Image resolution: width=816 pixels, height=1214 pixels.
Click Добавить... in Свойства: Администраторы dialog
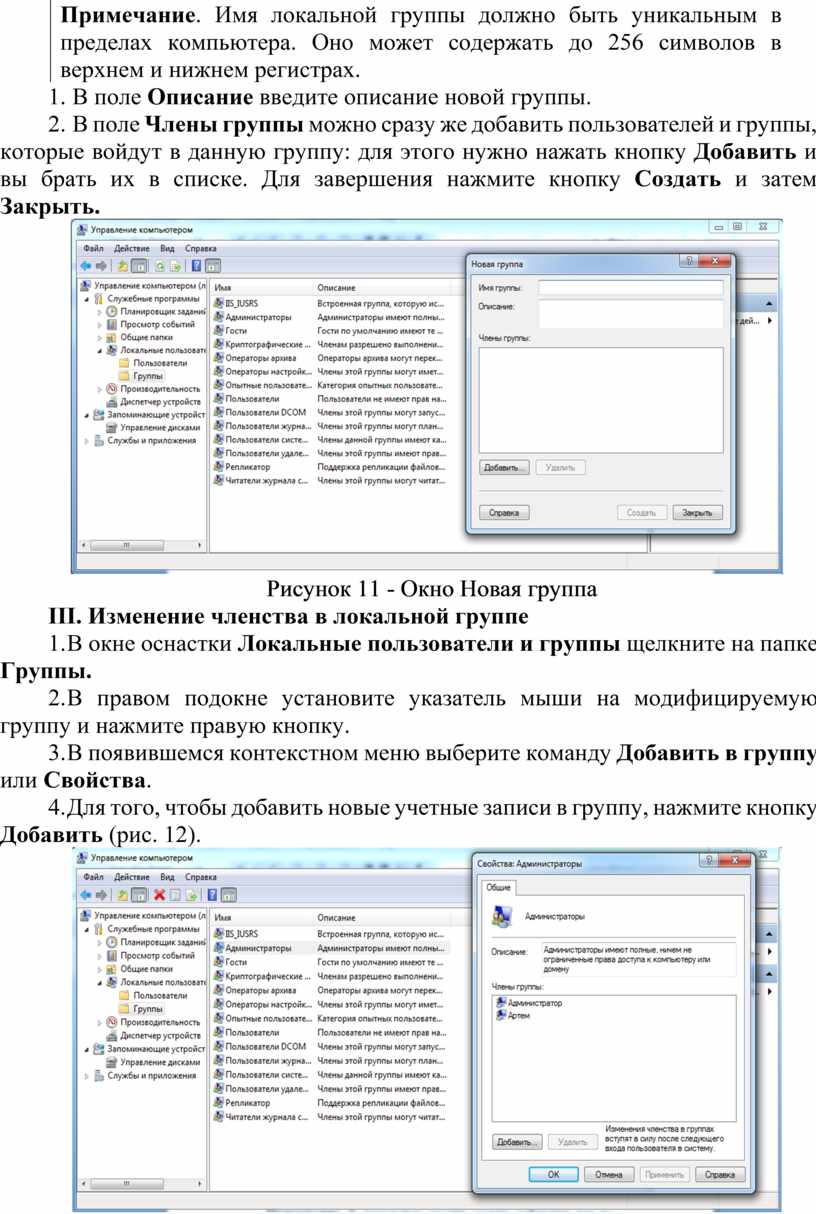517,1141
